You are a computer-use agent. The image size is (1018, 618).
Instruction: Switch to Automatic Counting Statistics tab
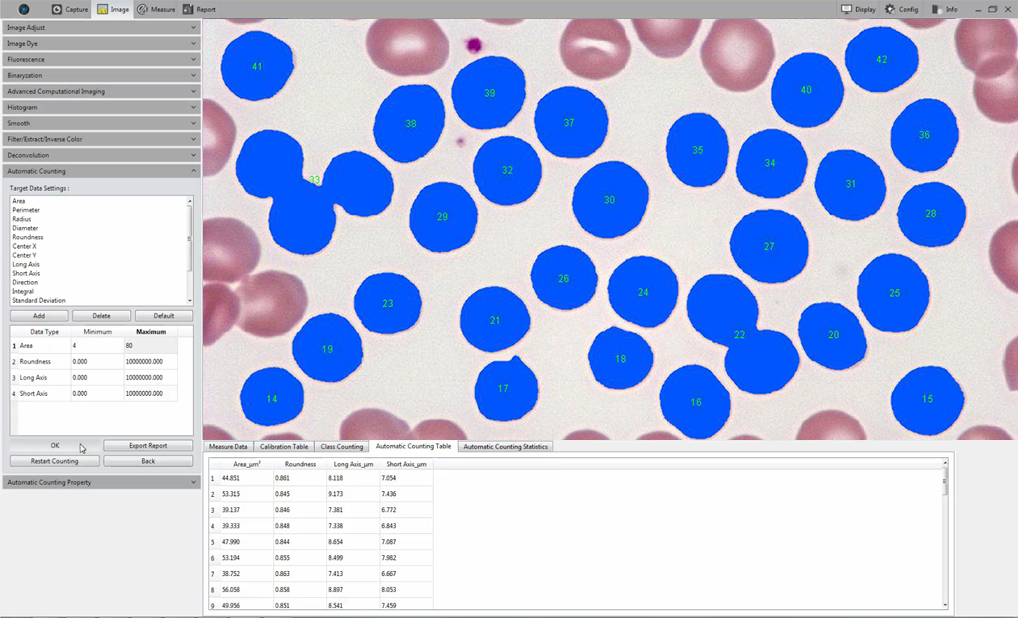click(x=505, y=447)
